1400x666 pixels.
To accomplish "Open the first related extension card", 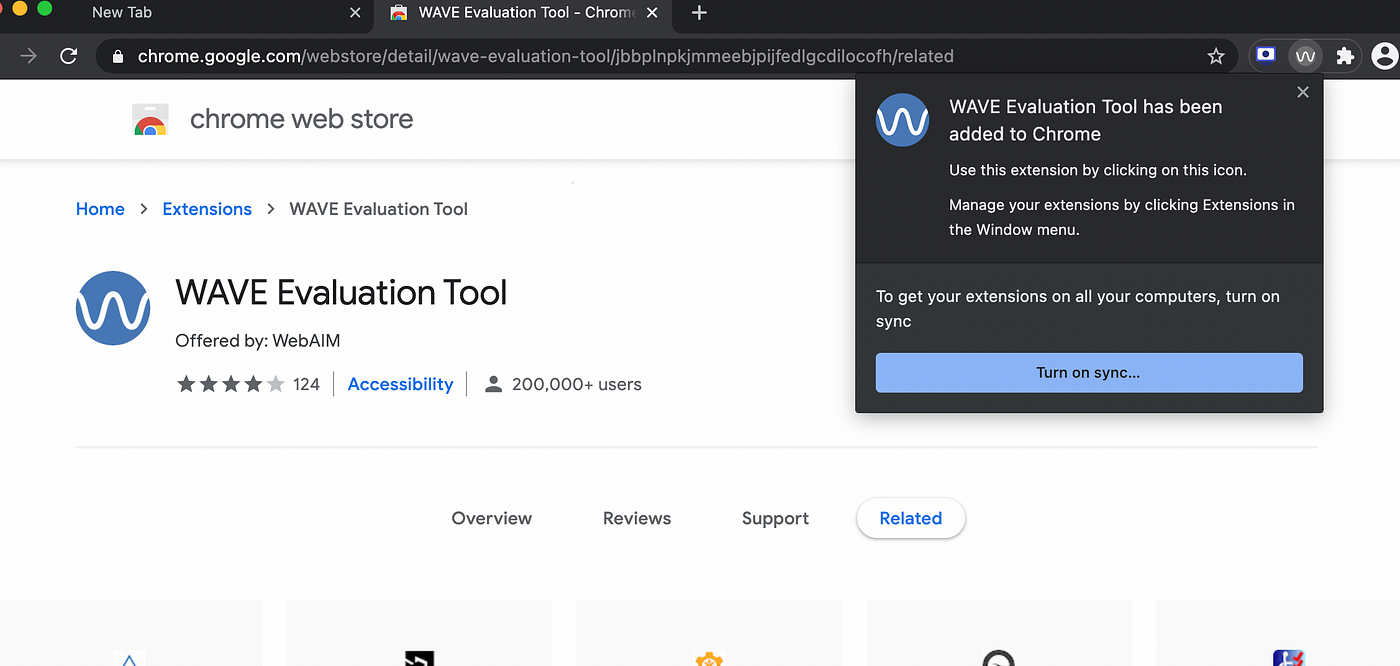I will (130, 633).
